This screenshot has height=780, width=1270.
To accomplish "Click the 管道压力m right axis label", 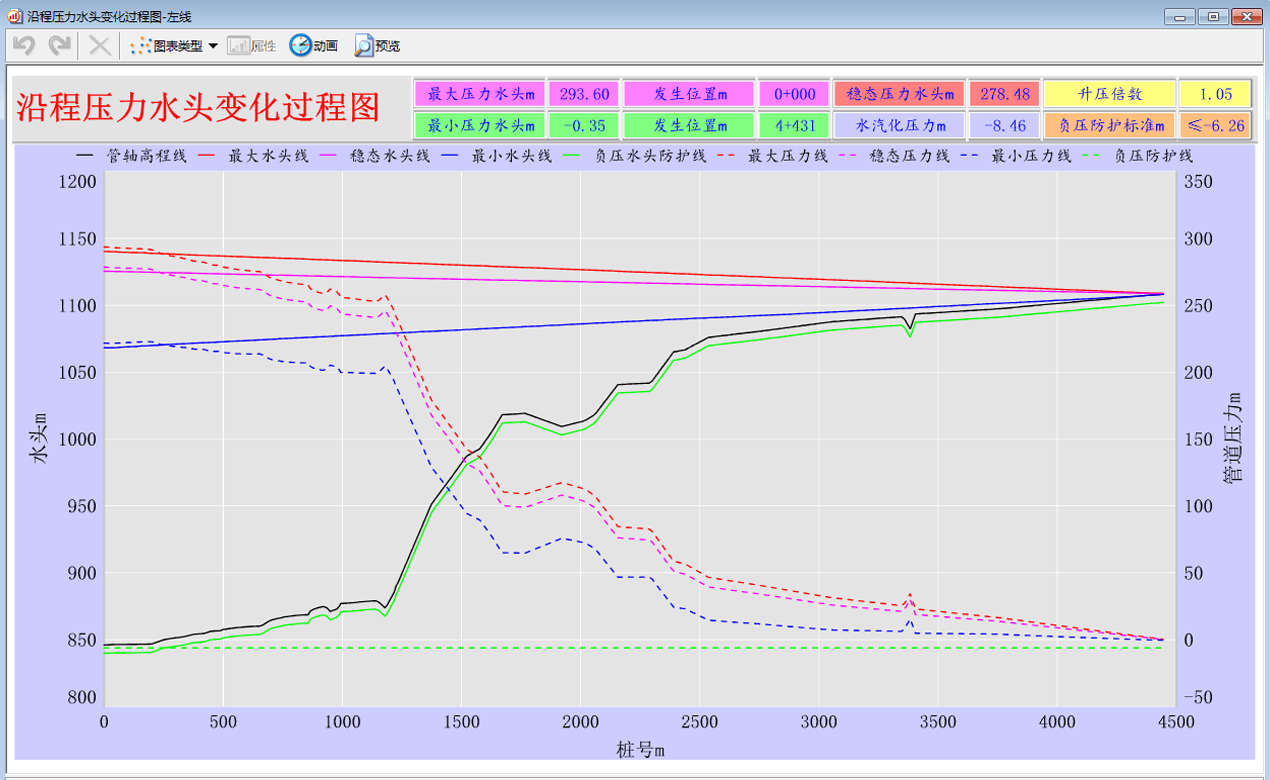I will pyautogui.click(x=1231, y=438).
